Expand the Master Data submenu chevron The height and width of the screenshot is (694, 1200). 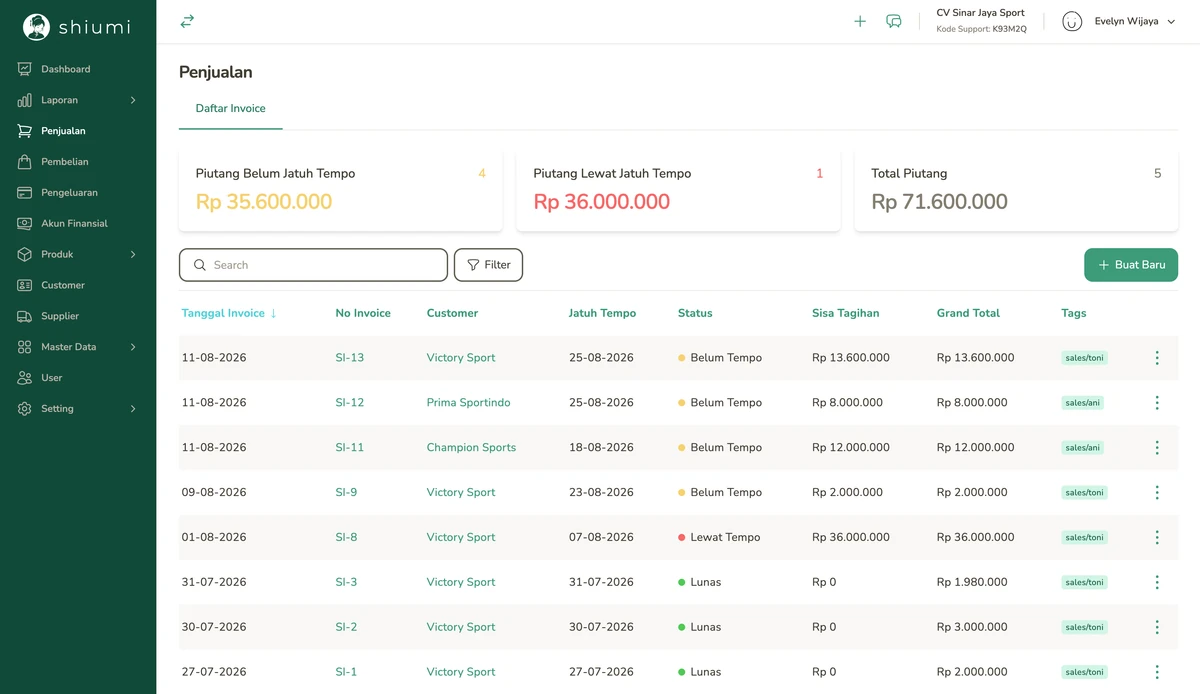pyautogui.click(x=133, y=347)
